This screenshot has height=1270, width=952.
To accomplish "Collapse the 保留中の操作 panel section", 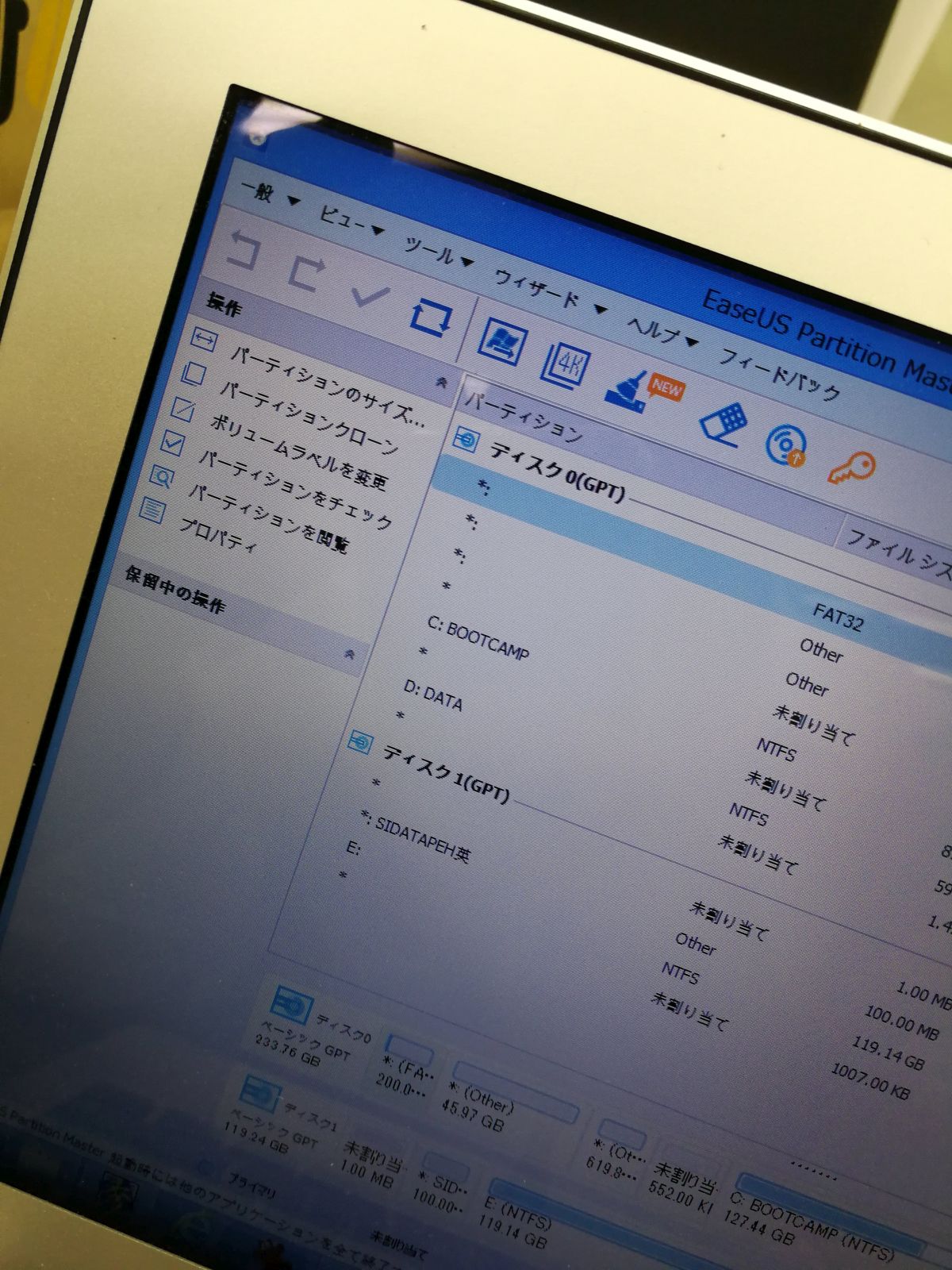I will click(x=349, y=655).
